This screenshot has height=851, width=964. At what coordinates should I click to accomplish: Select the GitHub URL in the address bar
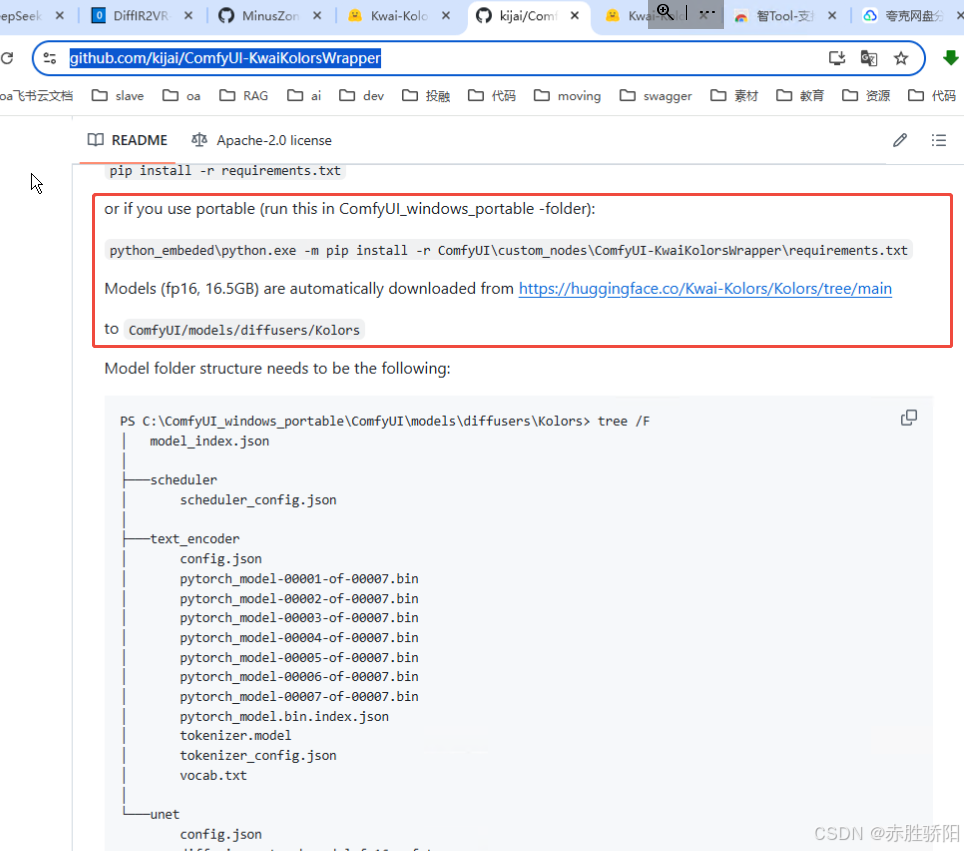(225, 58)
